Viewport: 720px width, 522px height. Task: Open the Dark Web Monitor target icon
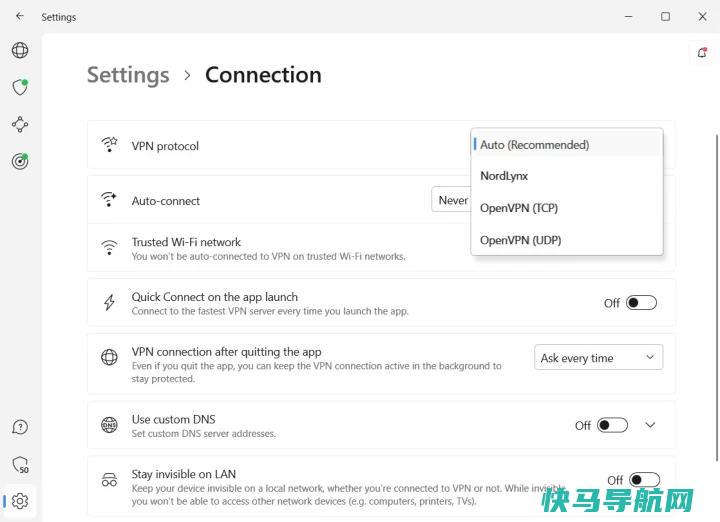point(20,161)
